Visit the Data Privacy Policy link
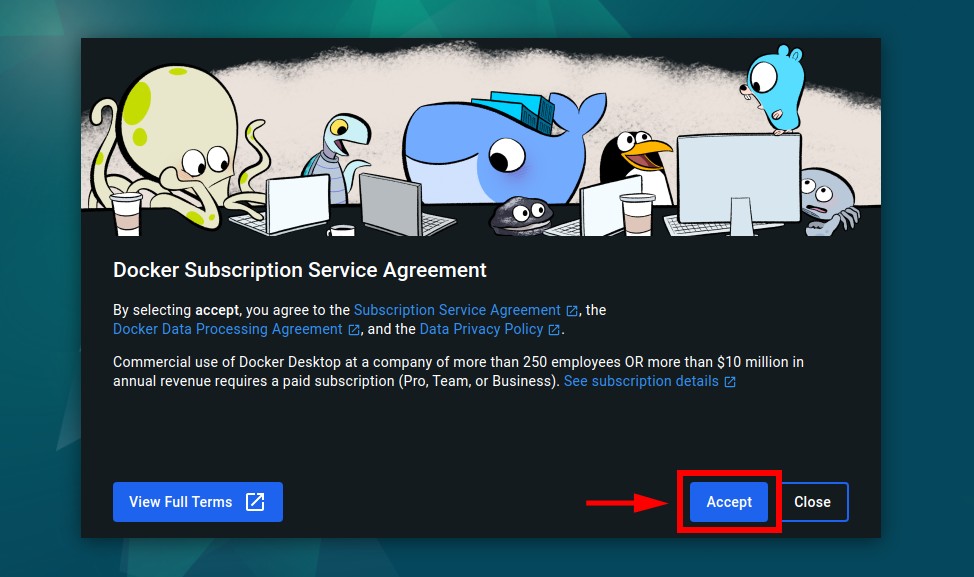Image resolution: width=974 pixels, height=577 pixels. (481, 329)
